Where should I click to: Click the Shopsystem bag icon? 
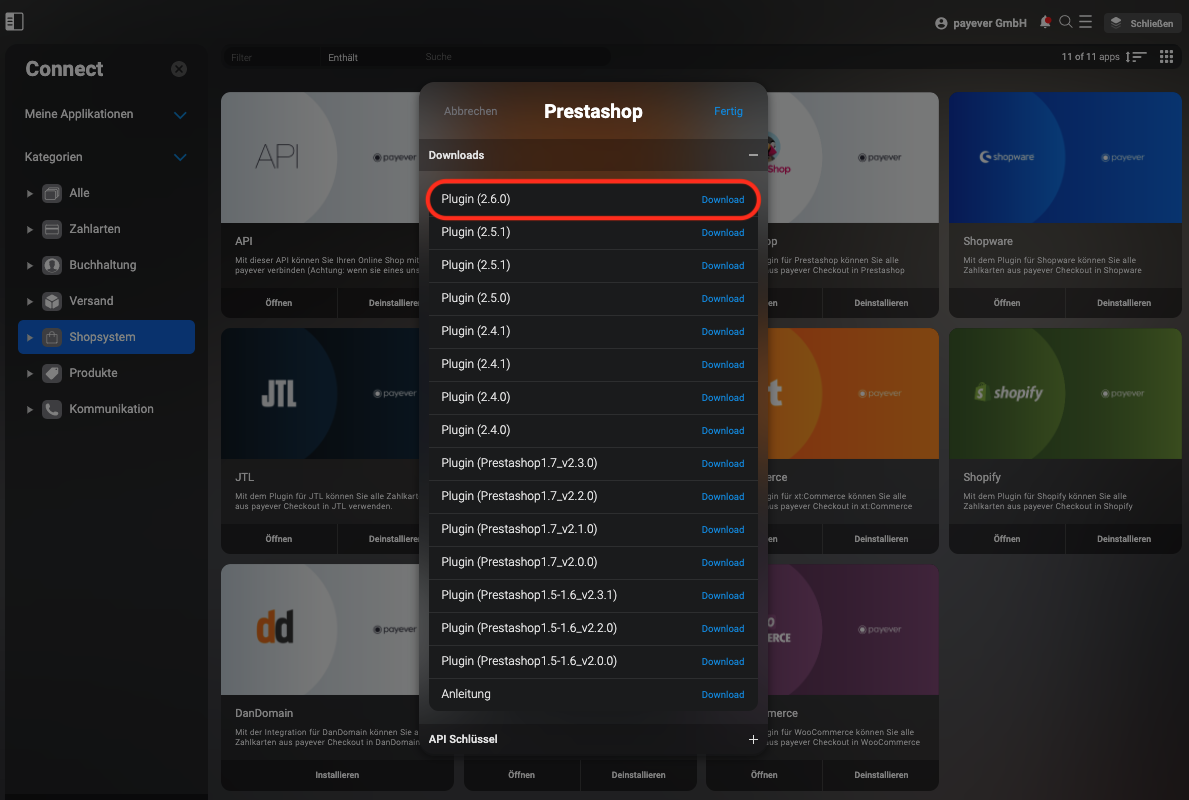pos(52,337)
